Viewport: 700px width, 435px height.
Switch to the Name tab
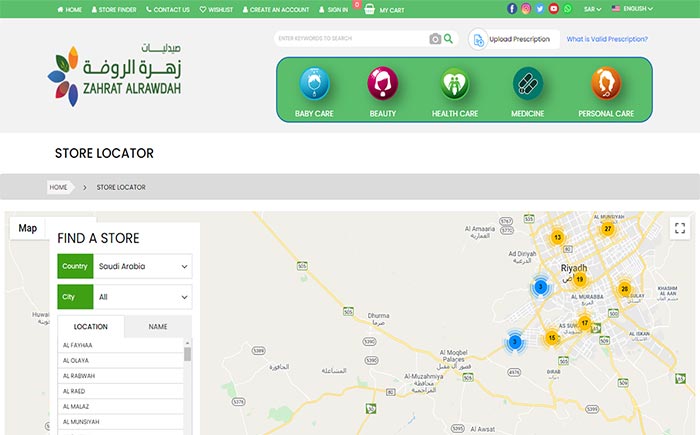coord(158,326)
